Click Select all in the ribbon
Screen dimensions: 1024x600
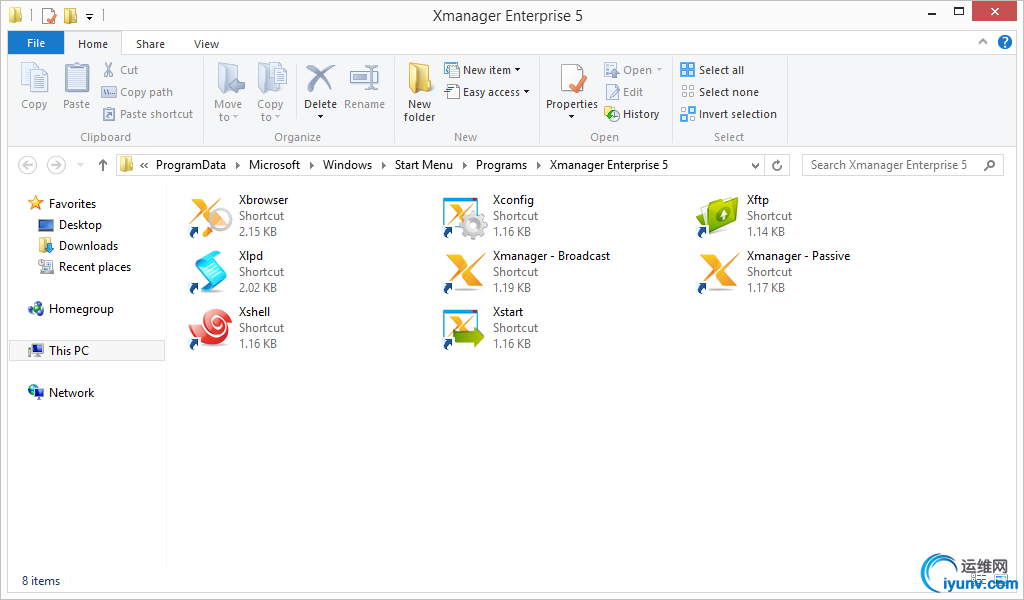712,70
